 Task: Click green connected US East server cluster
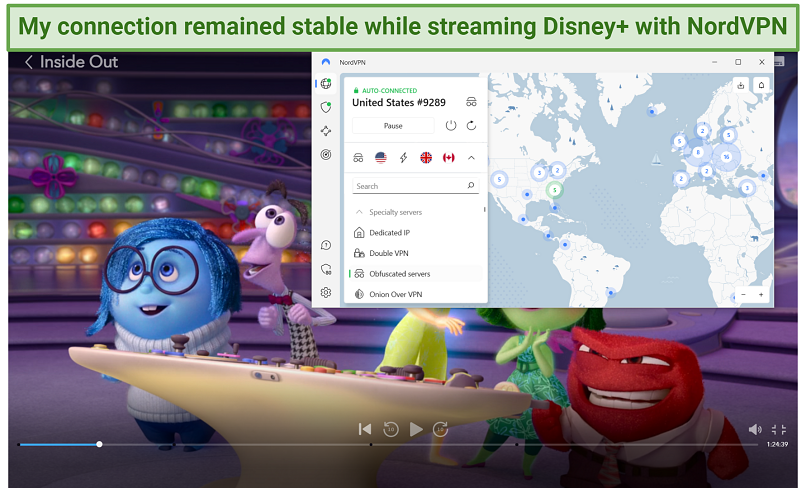pos(554,190)
